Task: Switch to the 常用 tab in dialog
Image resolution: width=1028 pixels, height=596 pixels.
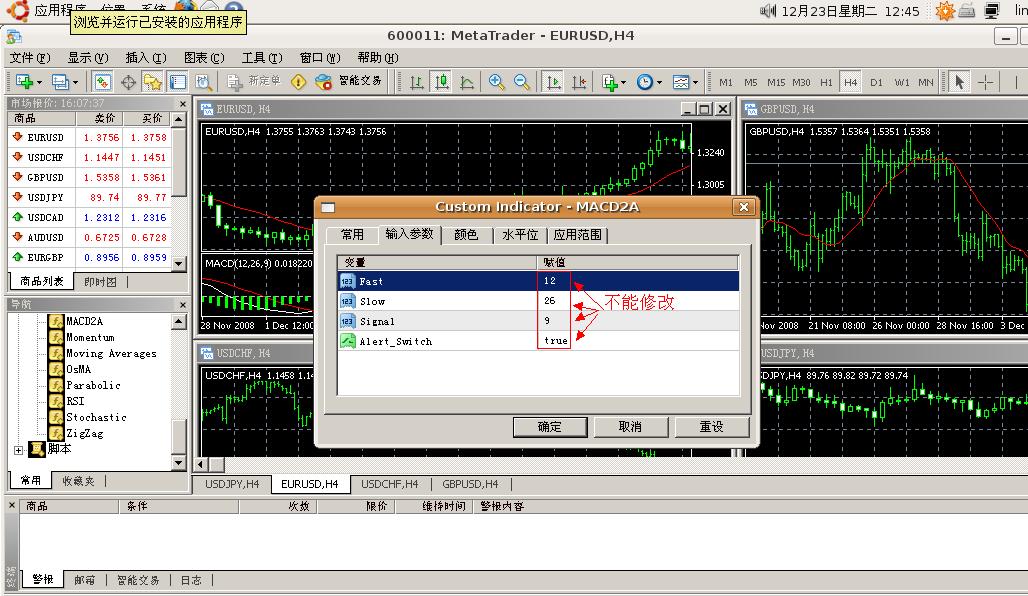Action: point(352,235)
